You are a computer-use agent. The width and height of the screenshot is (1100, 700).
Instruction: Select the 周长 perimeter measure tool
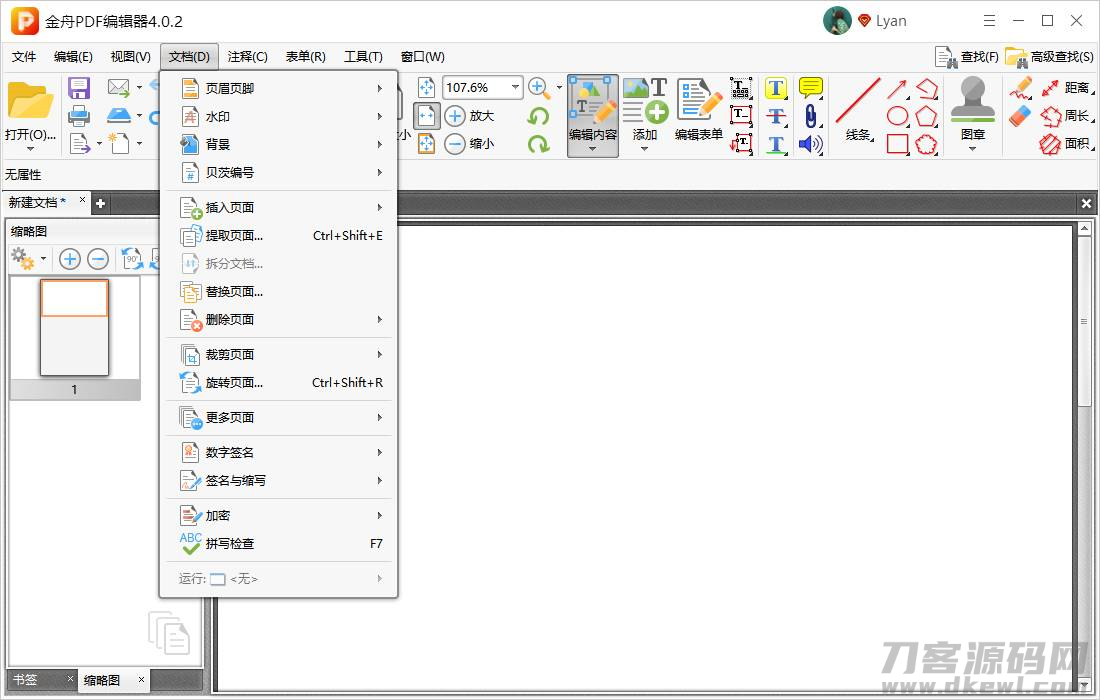(x=1067, y=116)
